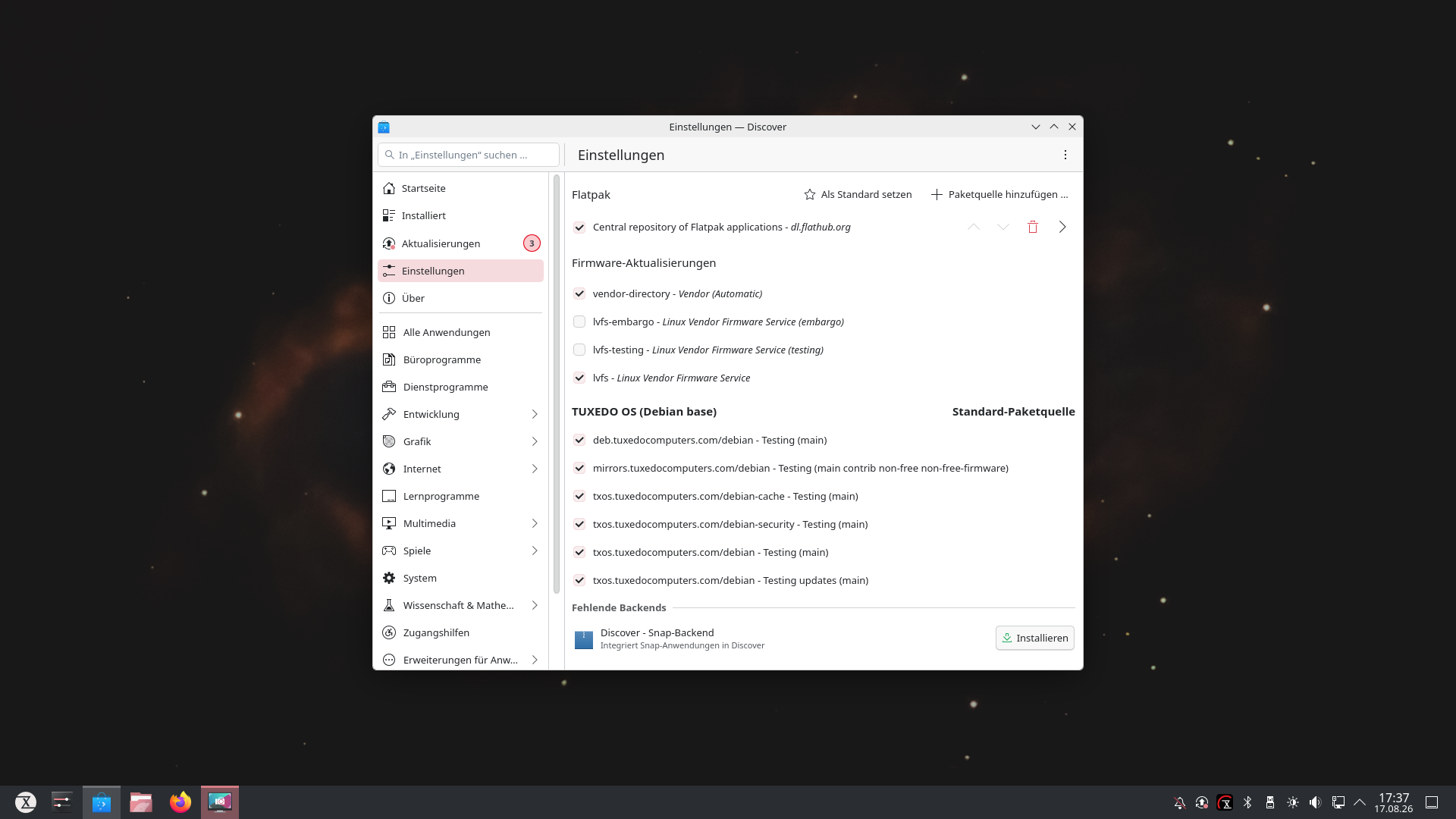The height and width of the screenshot is (819, 1456).
Task: Click Als Standard setzen for Flatpak
Action: (x=858, y=194)
